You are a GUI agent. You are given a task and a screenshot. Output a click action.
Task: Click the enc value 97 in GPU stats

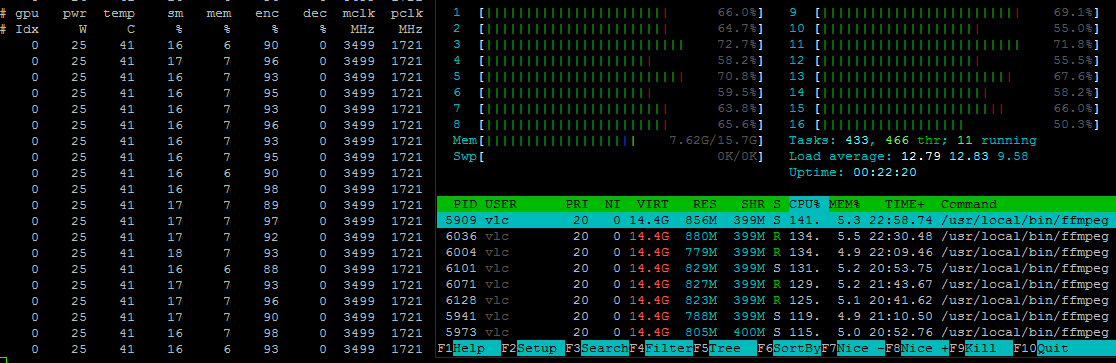[270, 221]
